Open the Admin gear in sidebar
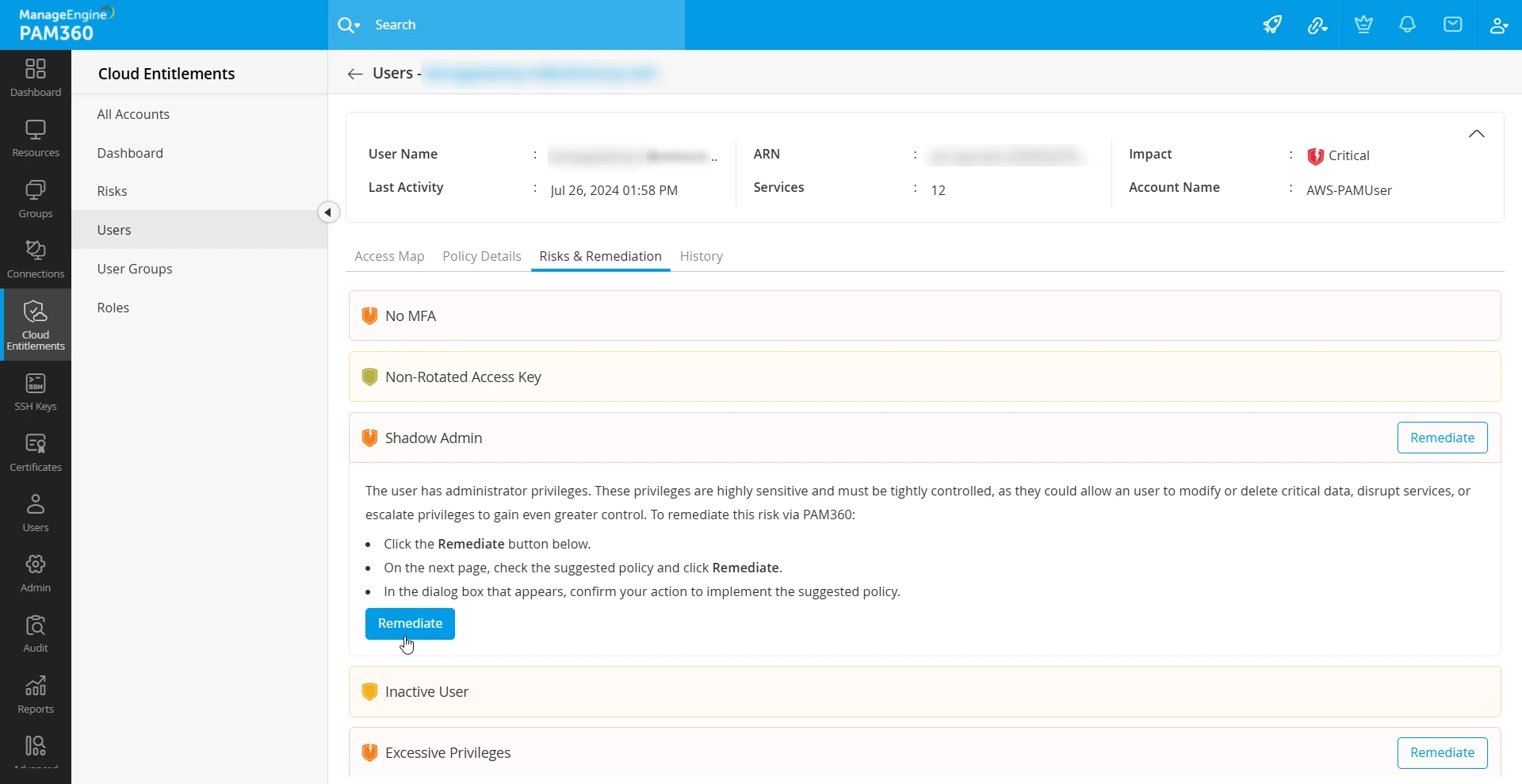Viewport: 1522px width, 784px height. coord(36,573)
